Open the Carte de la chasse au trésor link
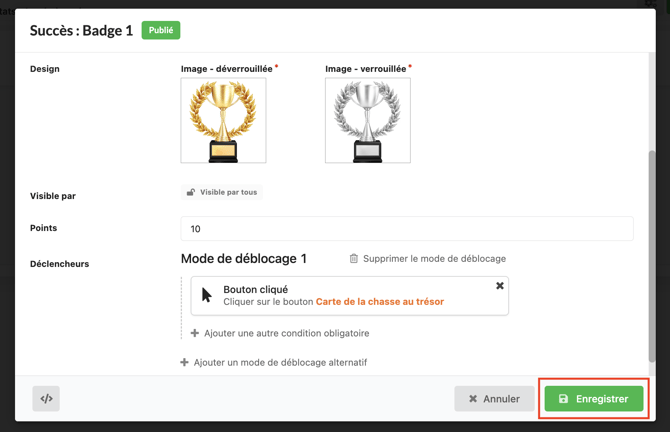The width and height of the screenshot is (670, 432). tap(380, 302)
